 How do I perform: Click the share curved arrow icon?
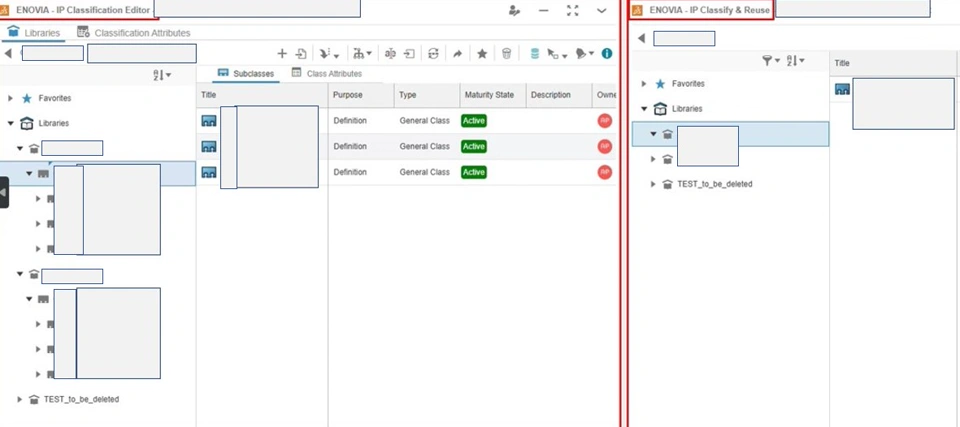click(457, 54)
